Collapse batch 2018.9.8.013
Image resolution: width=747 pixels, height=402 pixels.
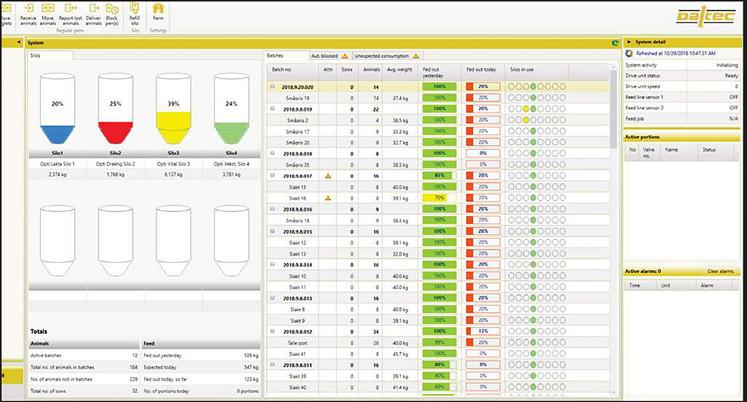pos(273,298)
